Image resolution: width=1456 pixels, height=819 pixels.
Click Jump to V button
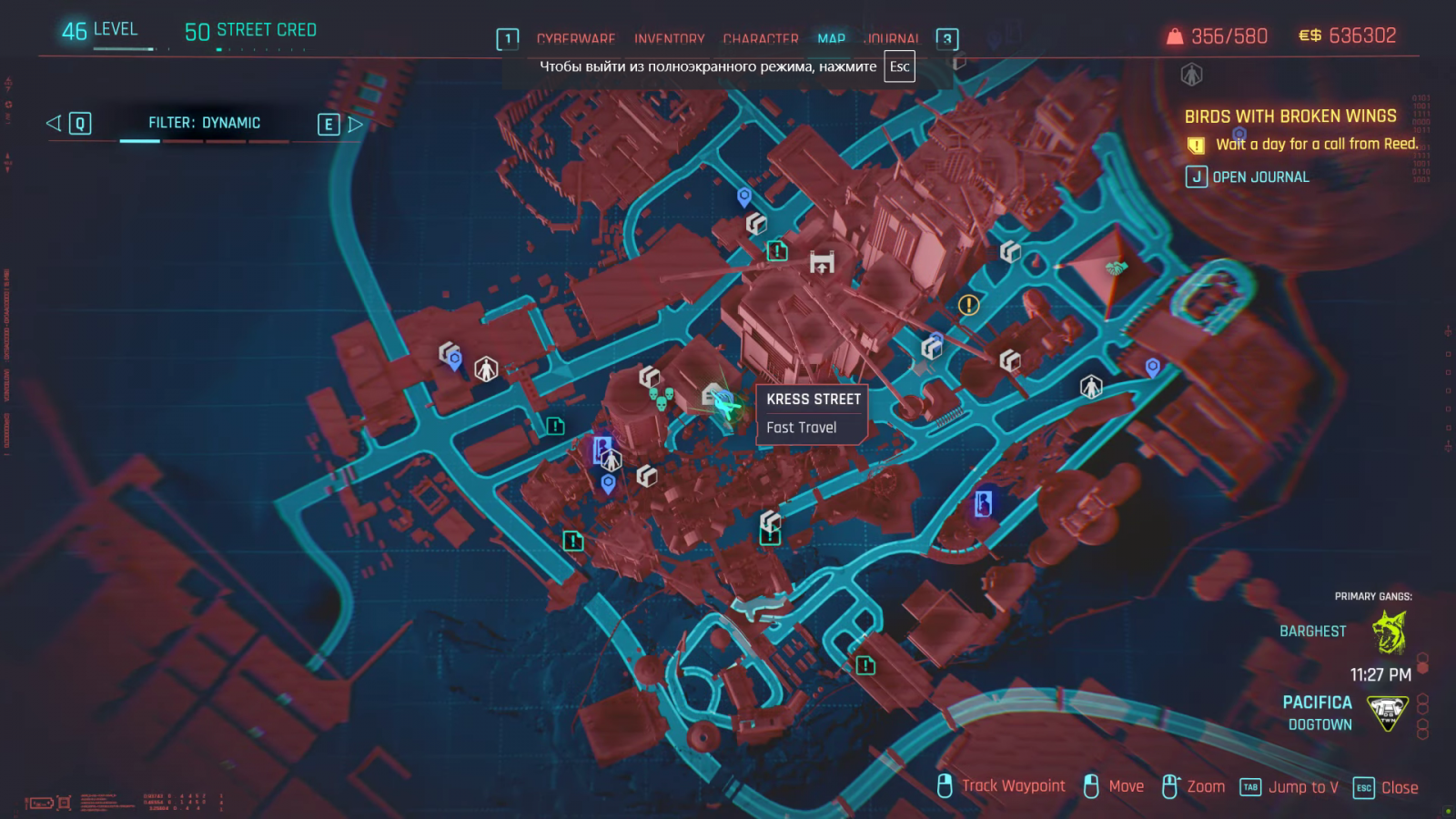pos(1289,787)
